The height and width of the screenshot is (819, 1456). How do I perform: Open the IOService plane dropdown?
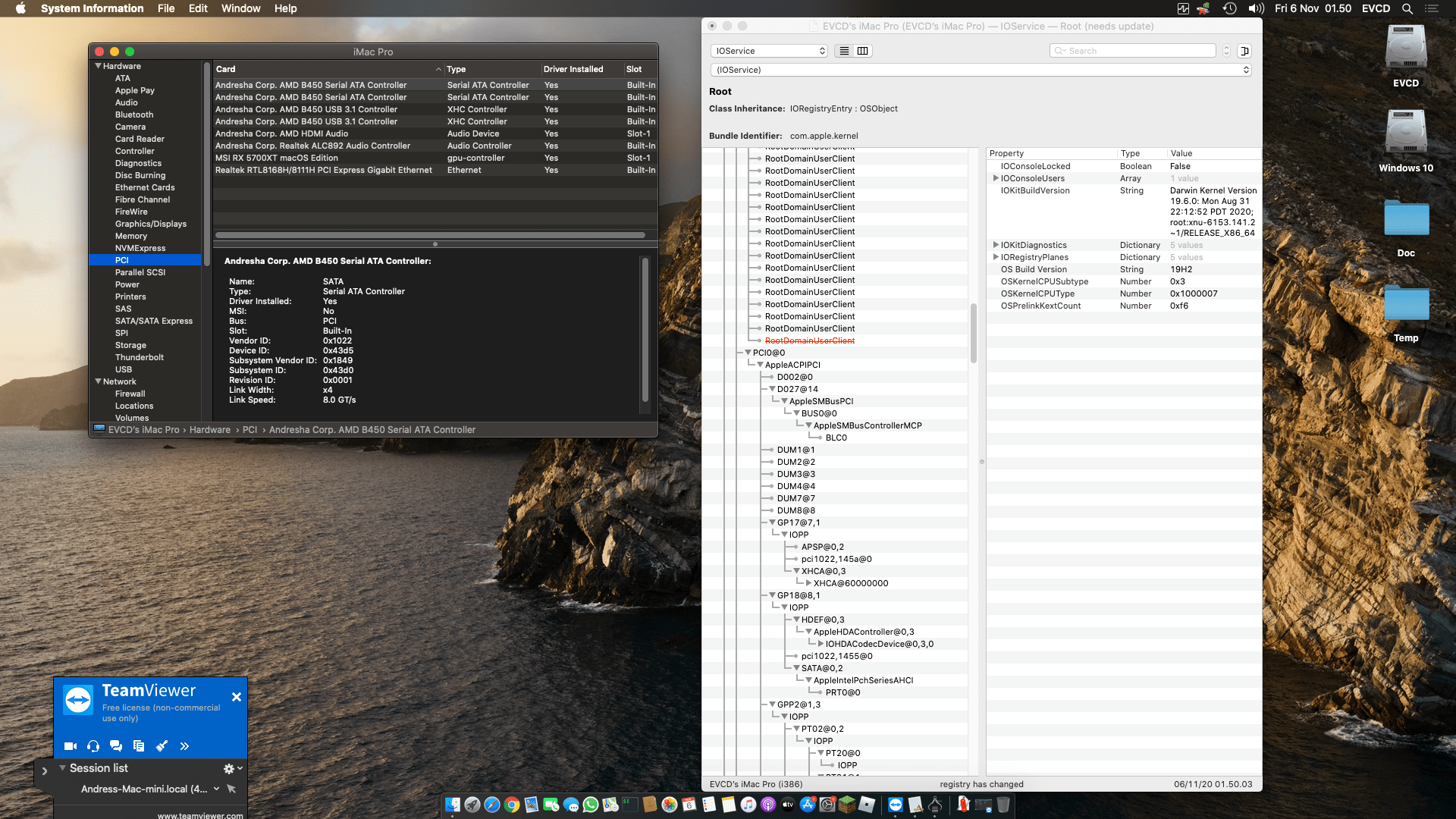click(x=769, y=51)
